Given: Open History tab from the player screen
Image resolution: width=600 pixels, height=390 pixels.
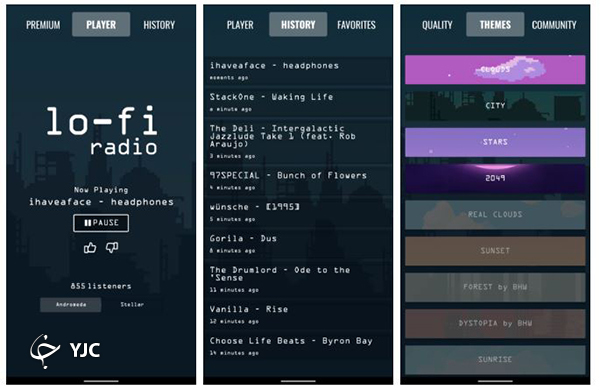Looking at the screenshot, I should (159, 25).
